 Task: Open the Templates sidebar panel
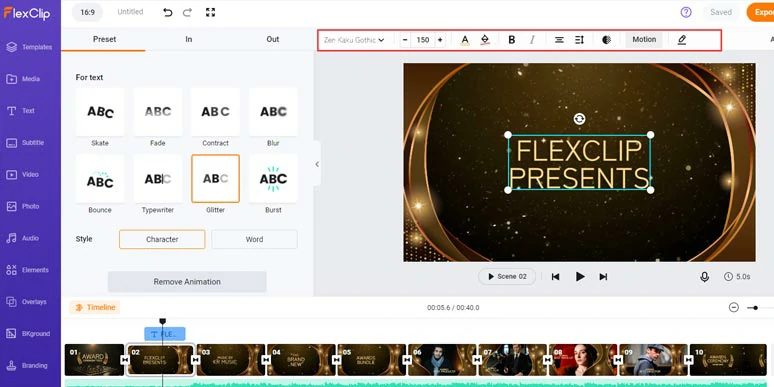click(29, 47)
